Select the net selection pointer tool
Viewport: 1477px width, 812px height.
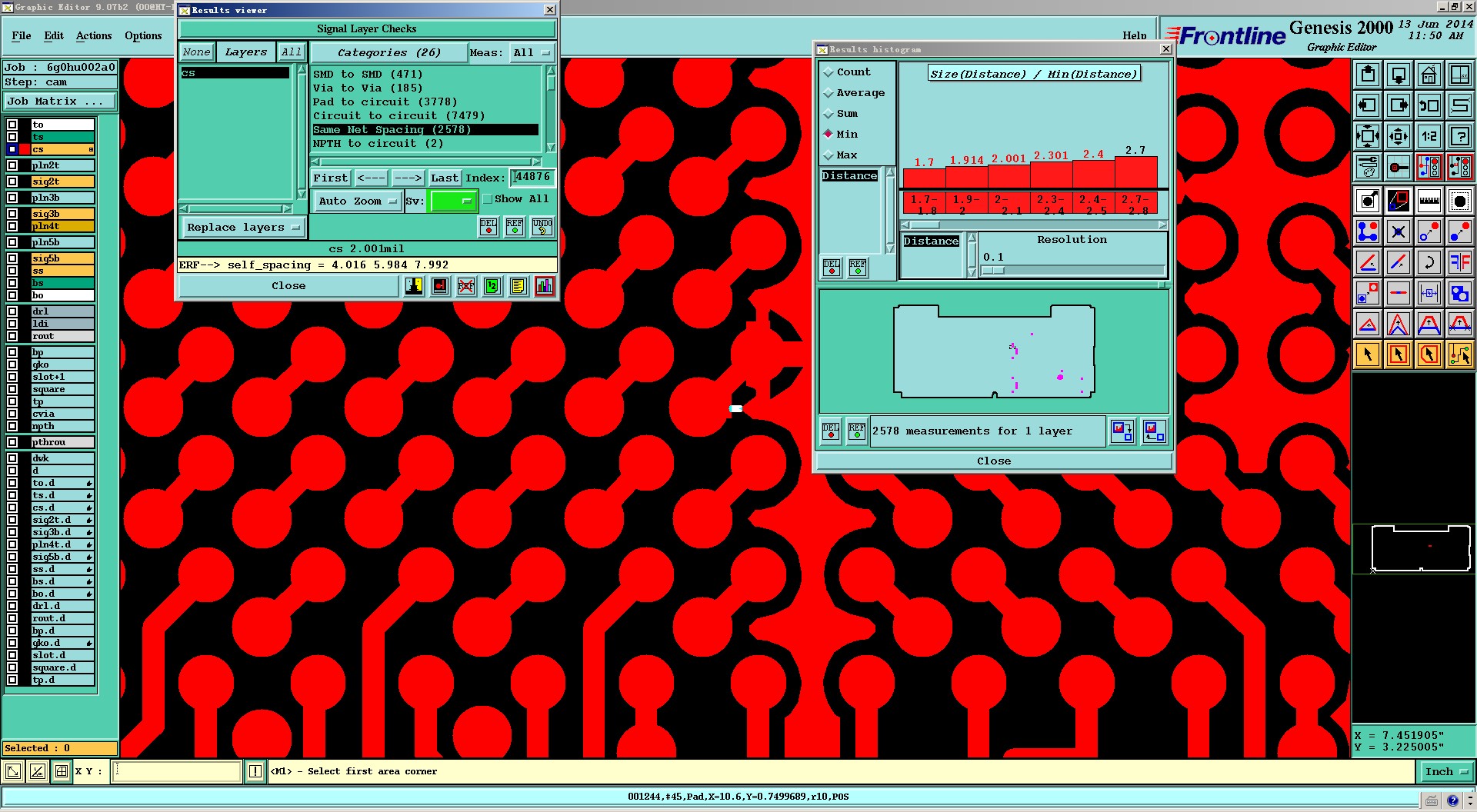coord(1459,354)
